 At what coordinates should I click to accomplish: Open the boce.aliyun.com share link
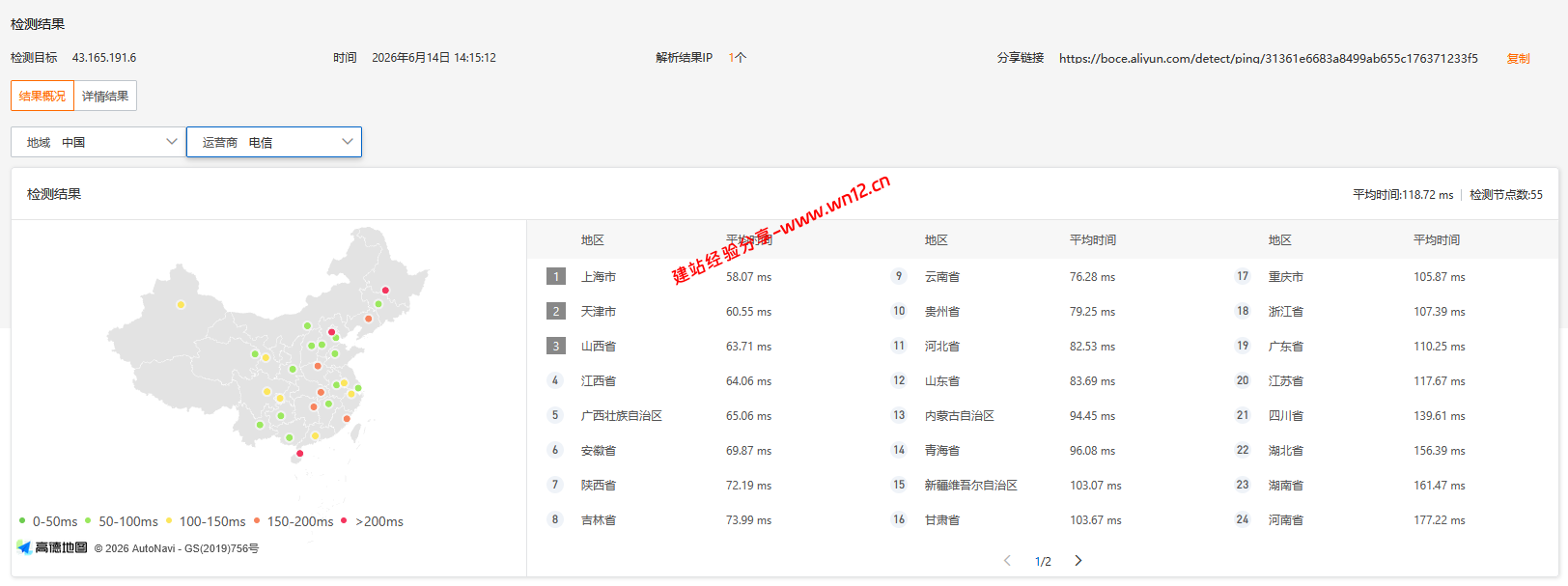click(x=1268, y=58)
